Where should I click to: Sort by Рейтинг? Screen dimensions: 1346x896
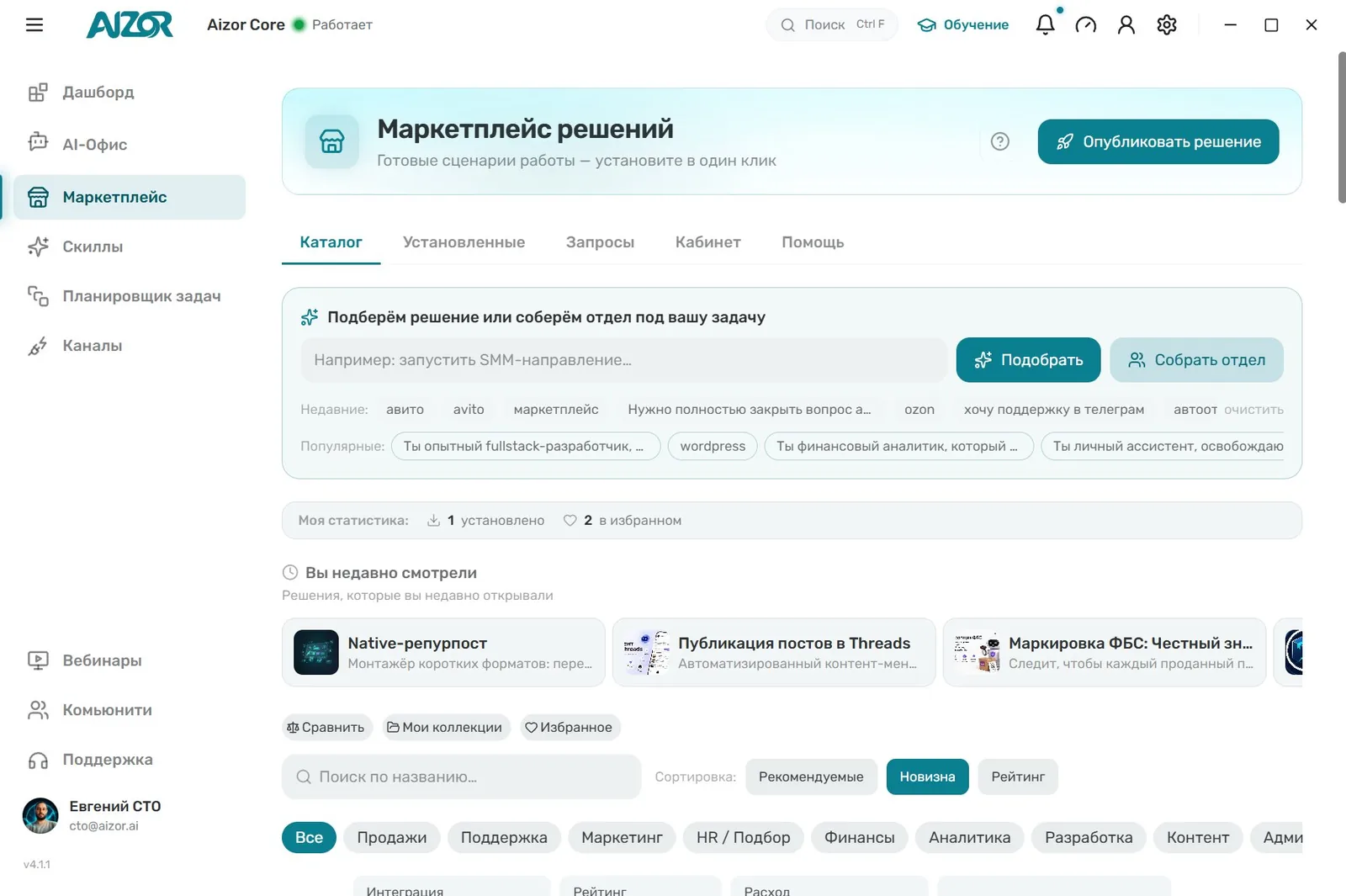[x=1018, y=777]
